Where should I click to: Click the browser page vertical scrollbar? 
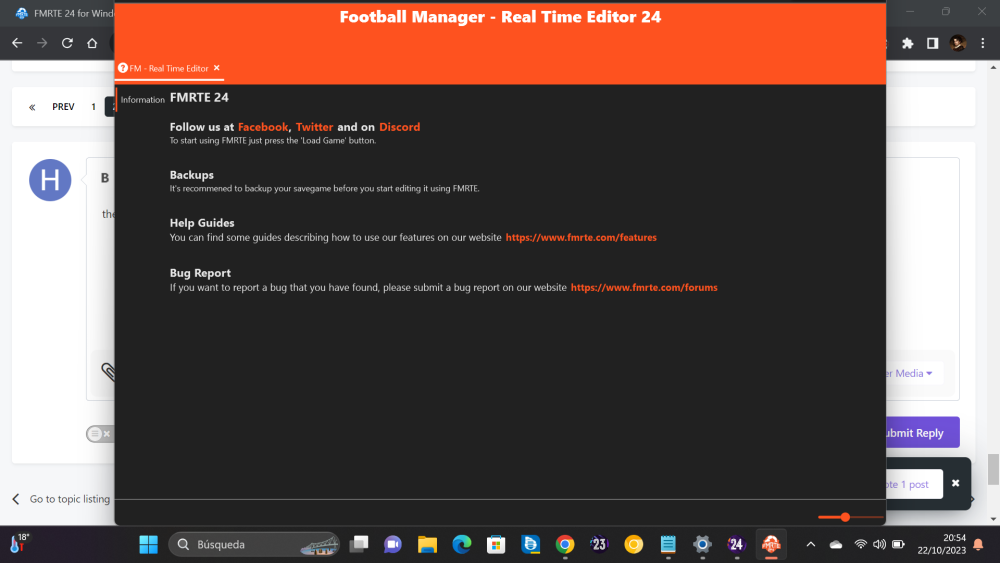993,469
